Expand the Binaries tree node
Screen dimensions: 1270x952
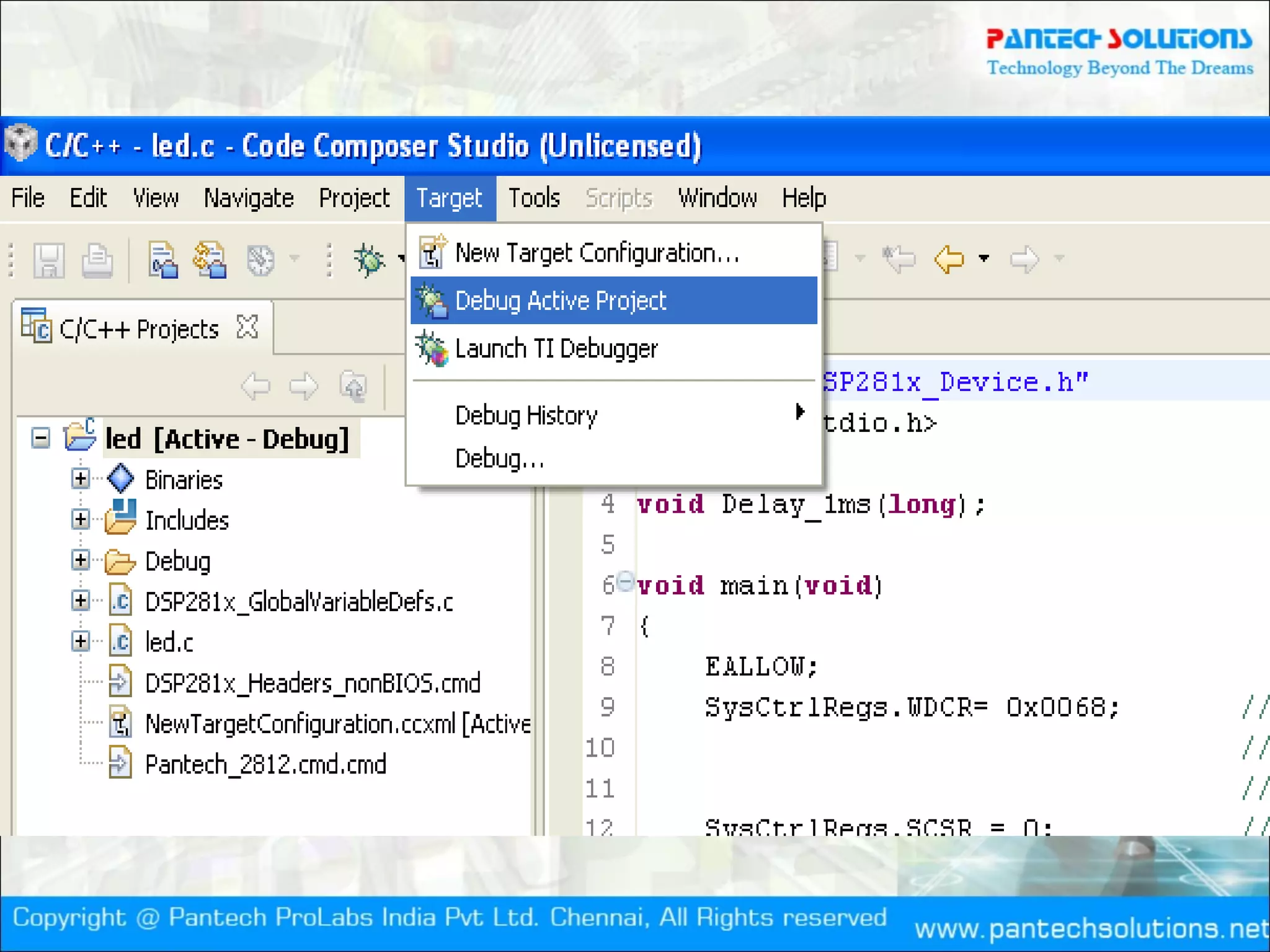click(x=80, y=478)
